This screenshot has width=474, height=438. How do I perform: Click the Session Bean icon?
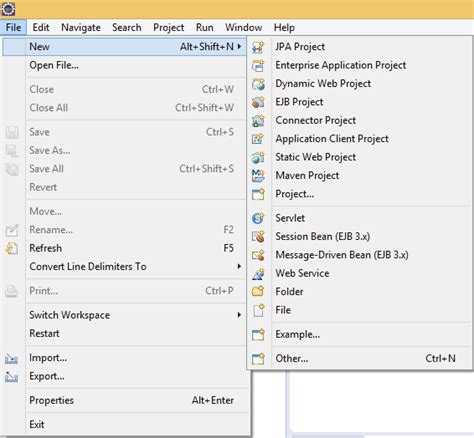(258, 237)
